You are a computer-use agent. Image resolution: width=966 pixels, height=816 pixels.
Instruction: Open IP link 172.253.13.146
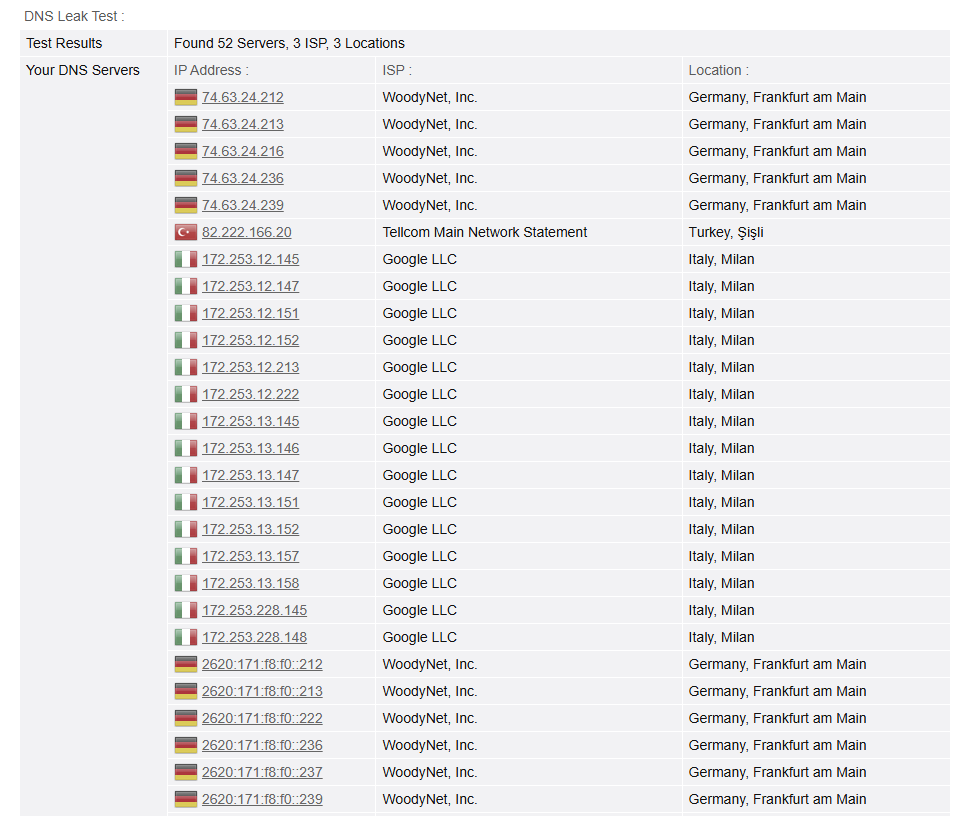pos(251,448)
